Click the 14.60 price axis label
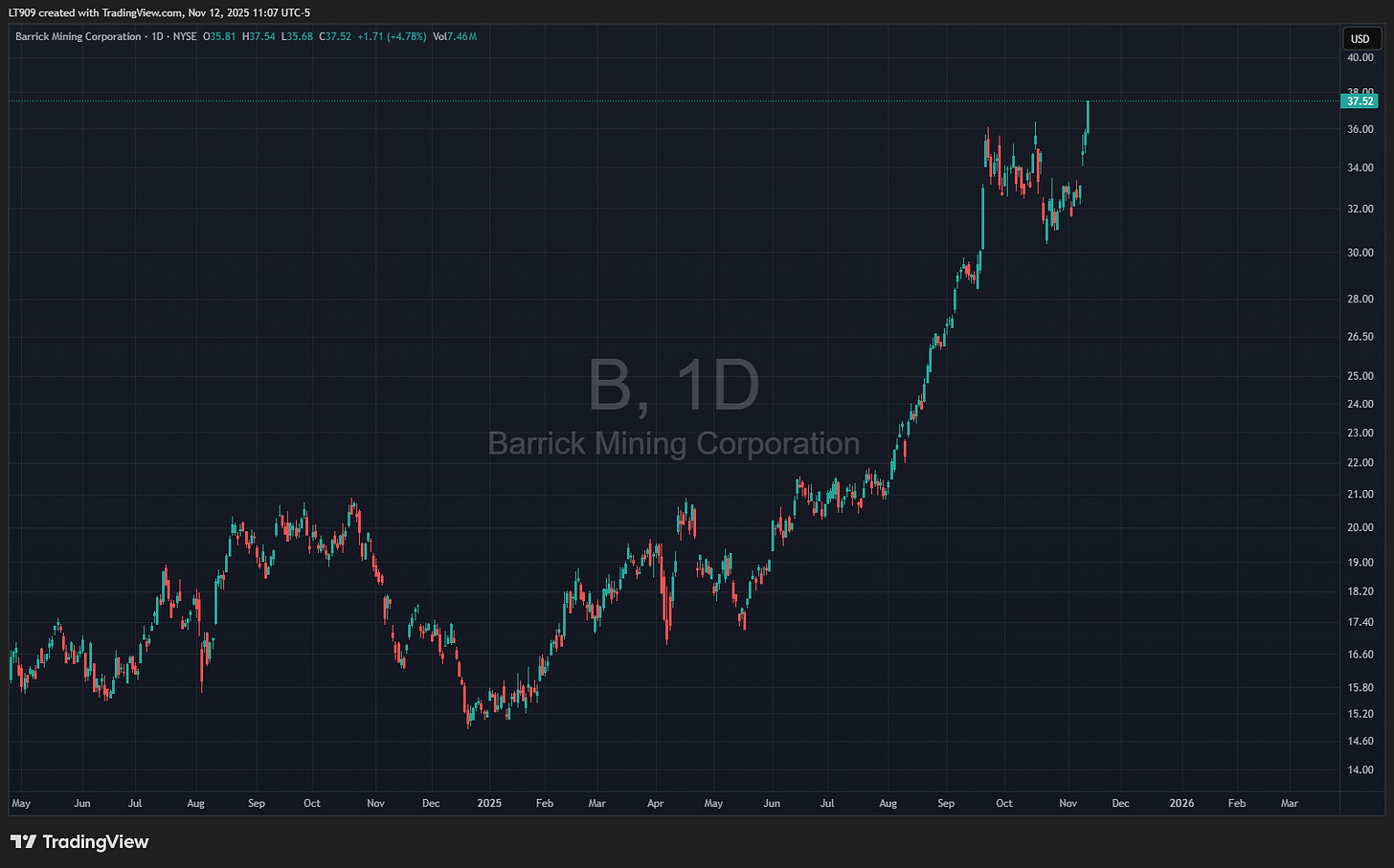The image size is (1394, 868). [1360, 741]
